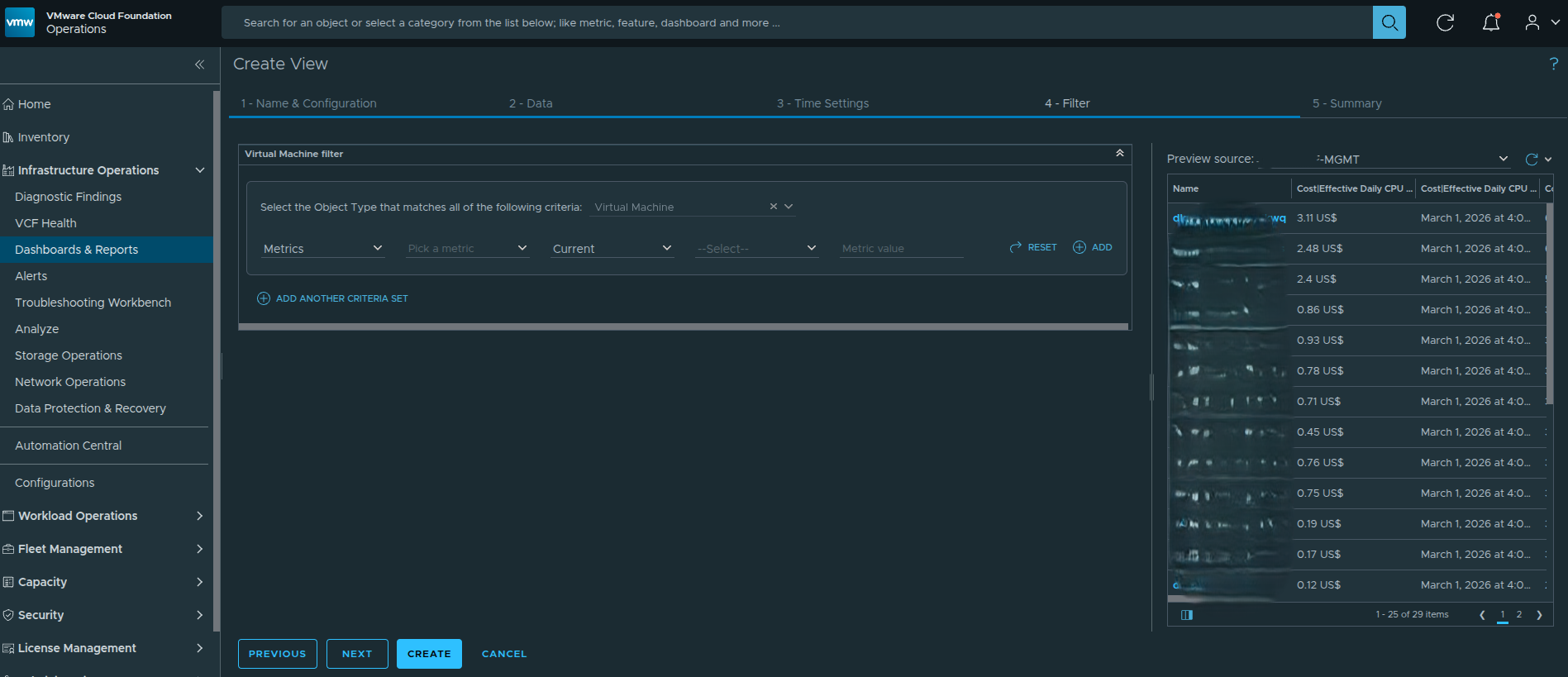
Task: Open the notifications bell
Action: (x=1491, y=22)
